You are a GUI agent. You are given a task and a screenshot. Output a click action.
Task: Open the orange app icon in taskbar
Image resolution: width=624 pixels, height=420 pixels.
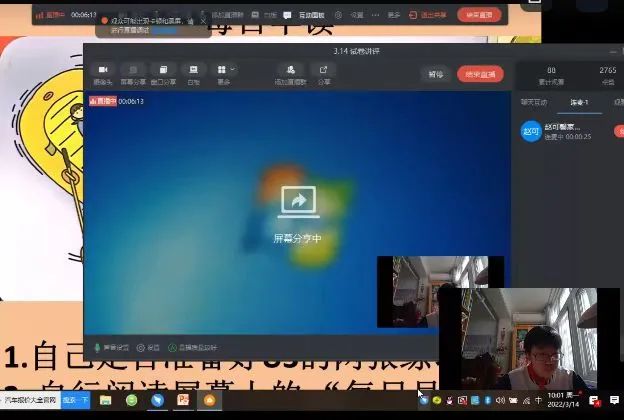(210, 400)
